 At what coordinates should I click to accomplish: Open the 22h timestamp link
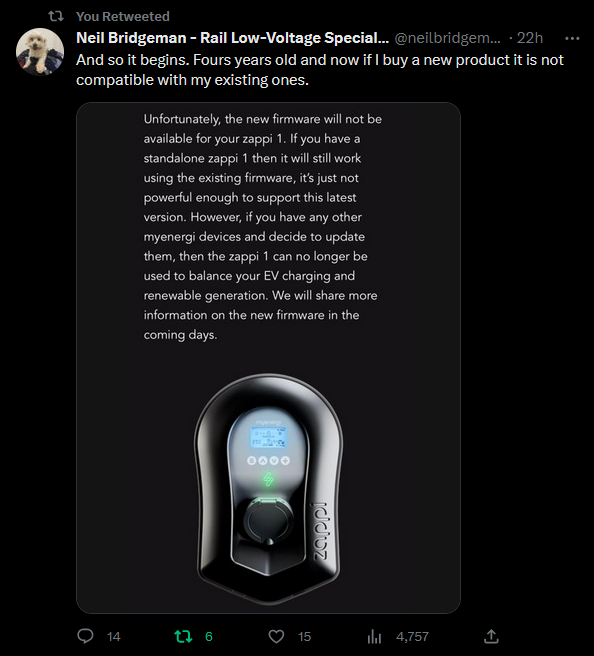[530, 38]
